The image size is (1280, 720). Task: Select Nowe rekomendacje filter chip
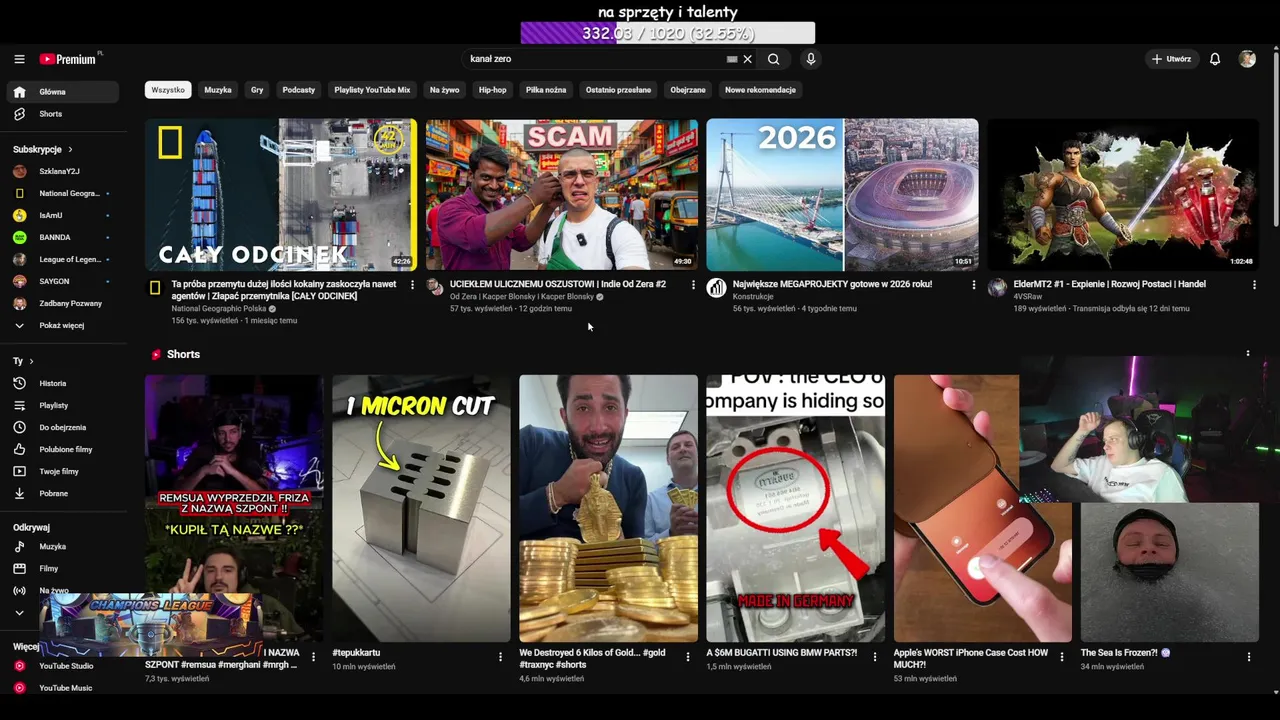click(760, 90)
